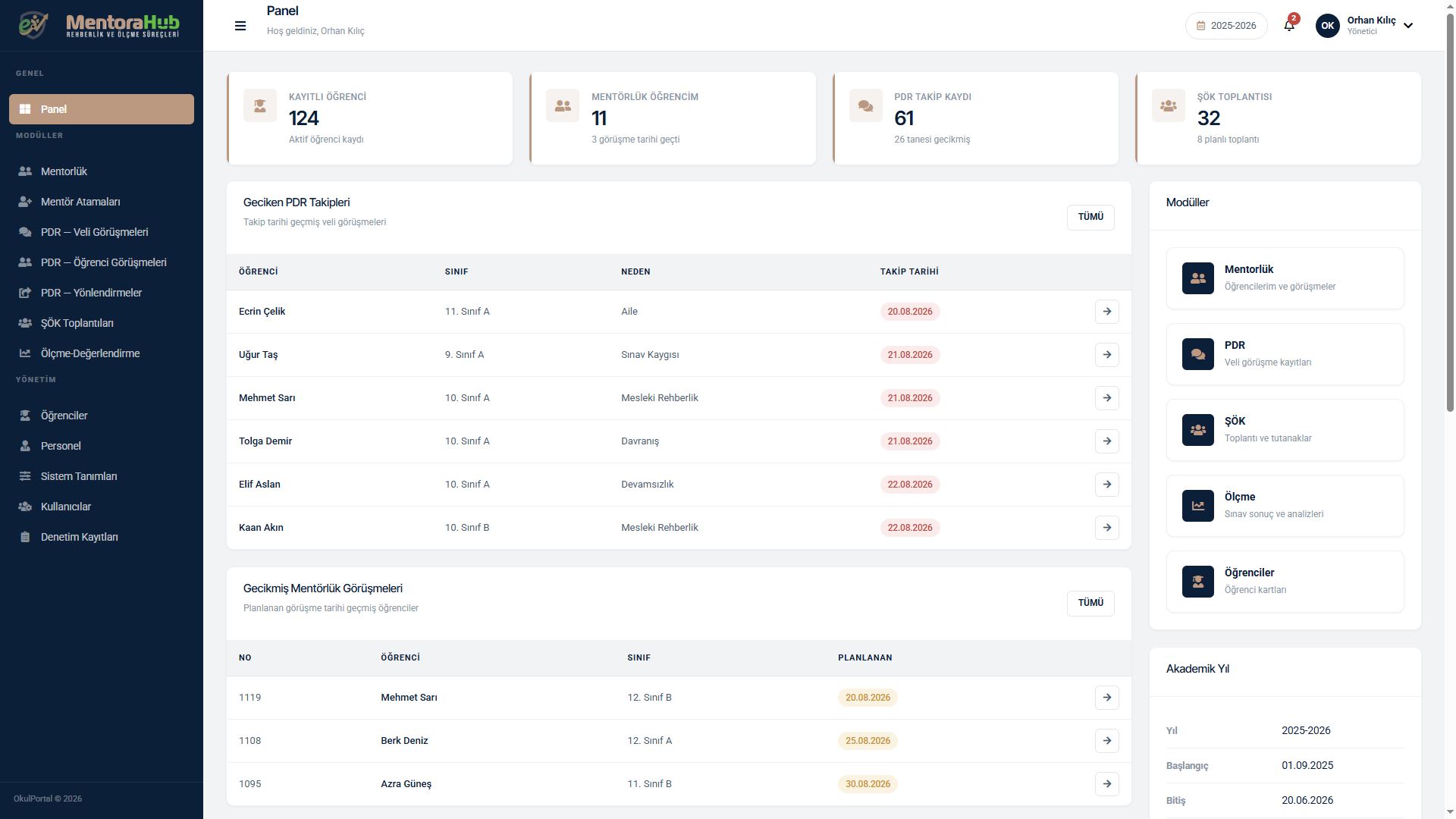
Task: Click TÜMÜ button in Gecikmiş Mentörlük Görüşmeleri
Action: tap(1090, 604)
